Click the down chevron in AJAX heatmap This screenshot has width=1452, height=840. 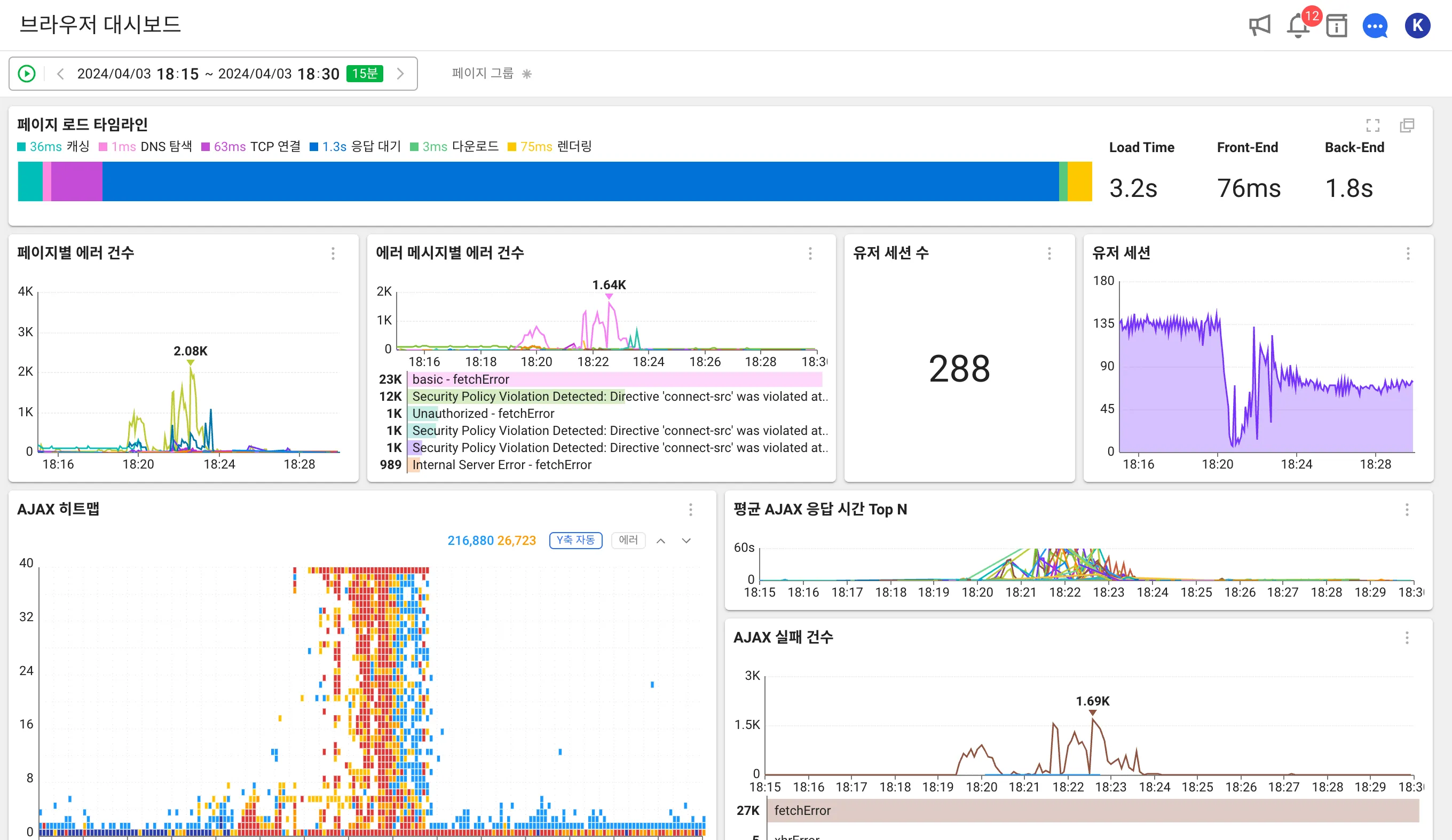pos(686,541)
